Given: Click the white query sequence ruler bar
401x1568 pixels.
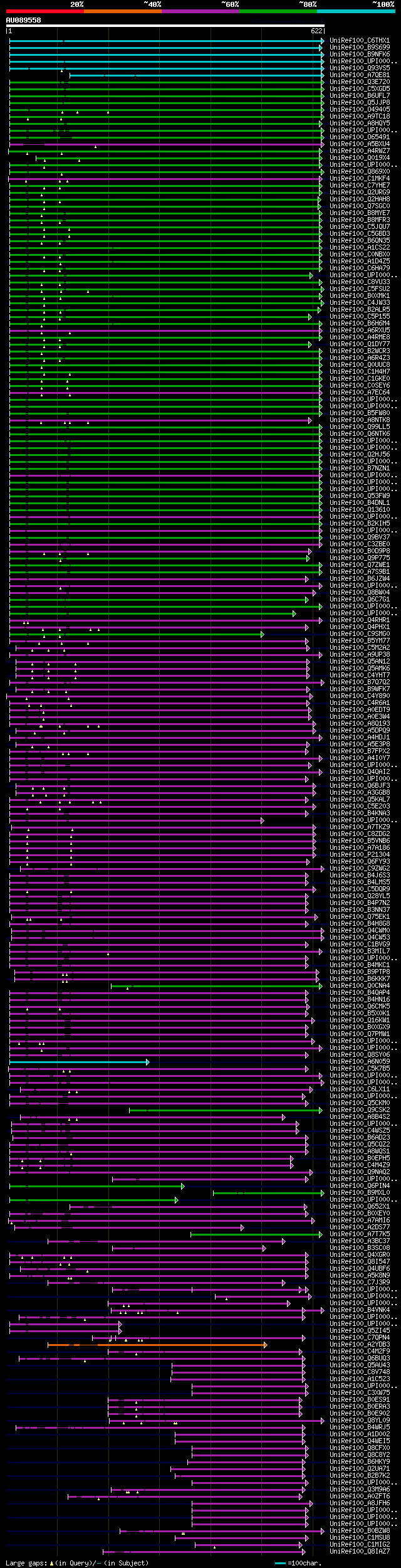Looking at the screenshot, I should point(165,26).
